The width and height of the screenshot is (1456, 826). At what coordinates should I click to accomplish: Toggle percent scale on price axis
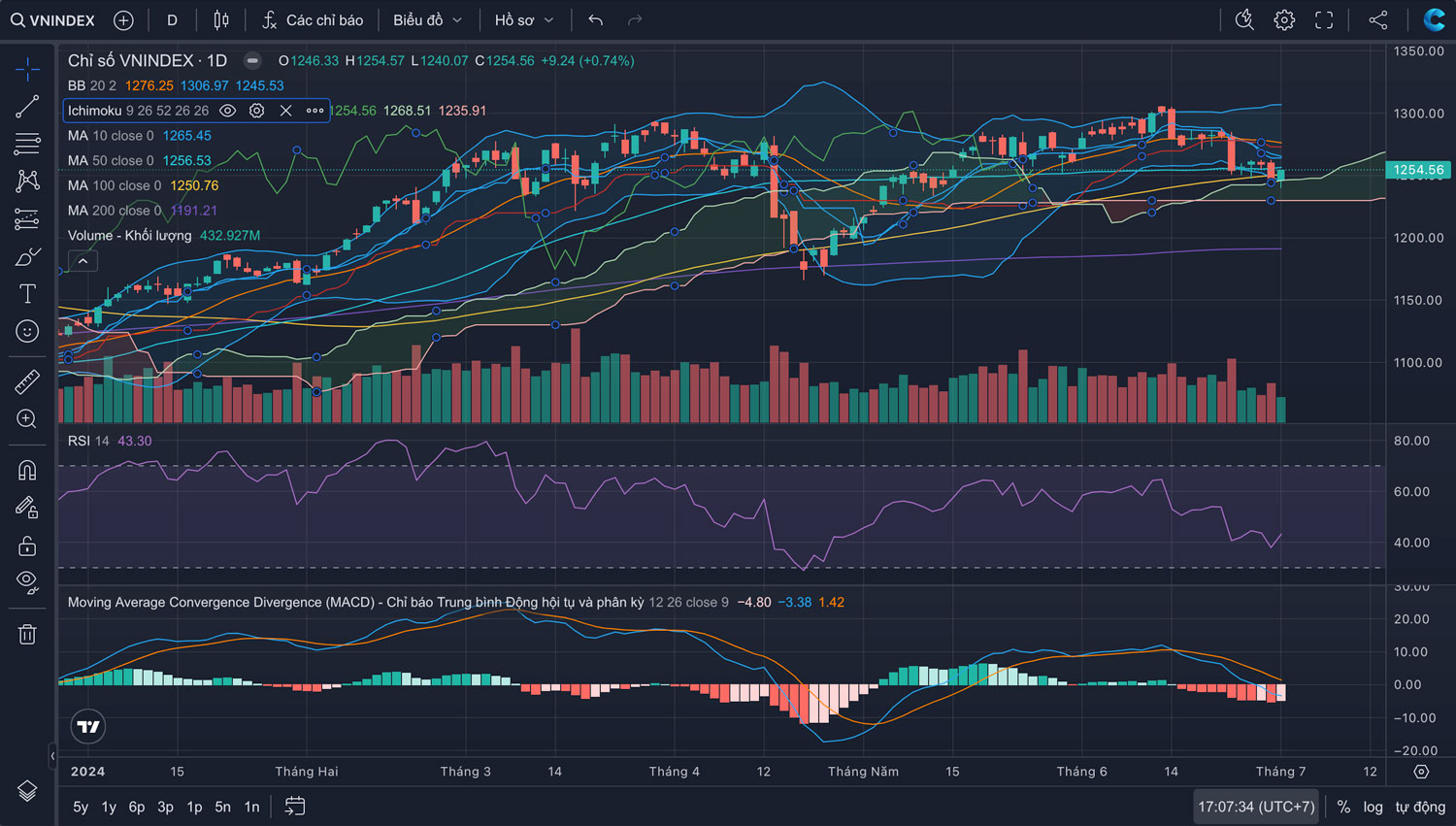click(1343, 807)
